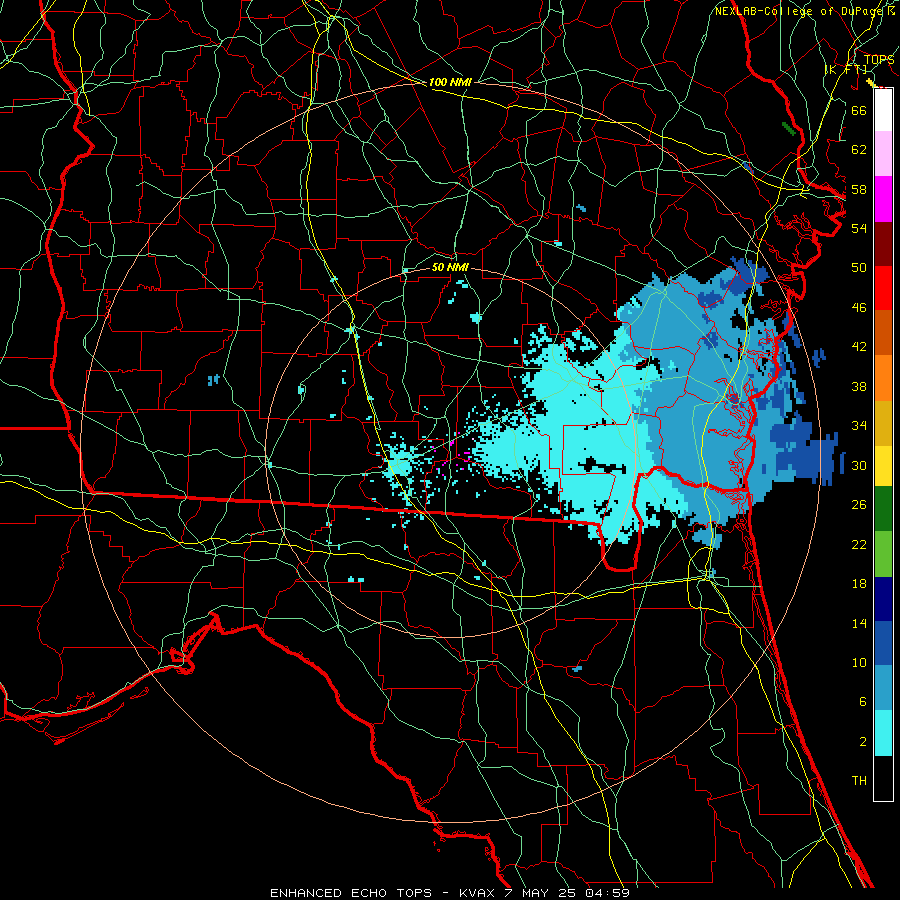Click the magenta legend swatch

point(883,199)
